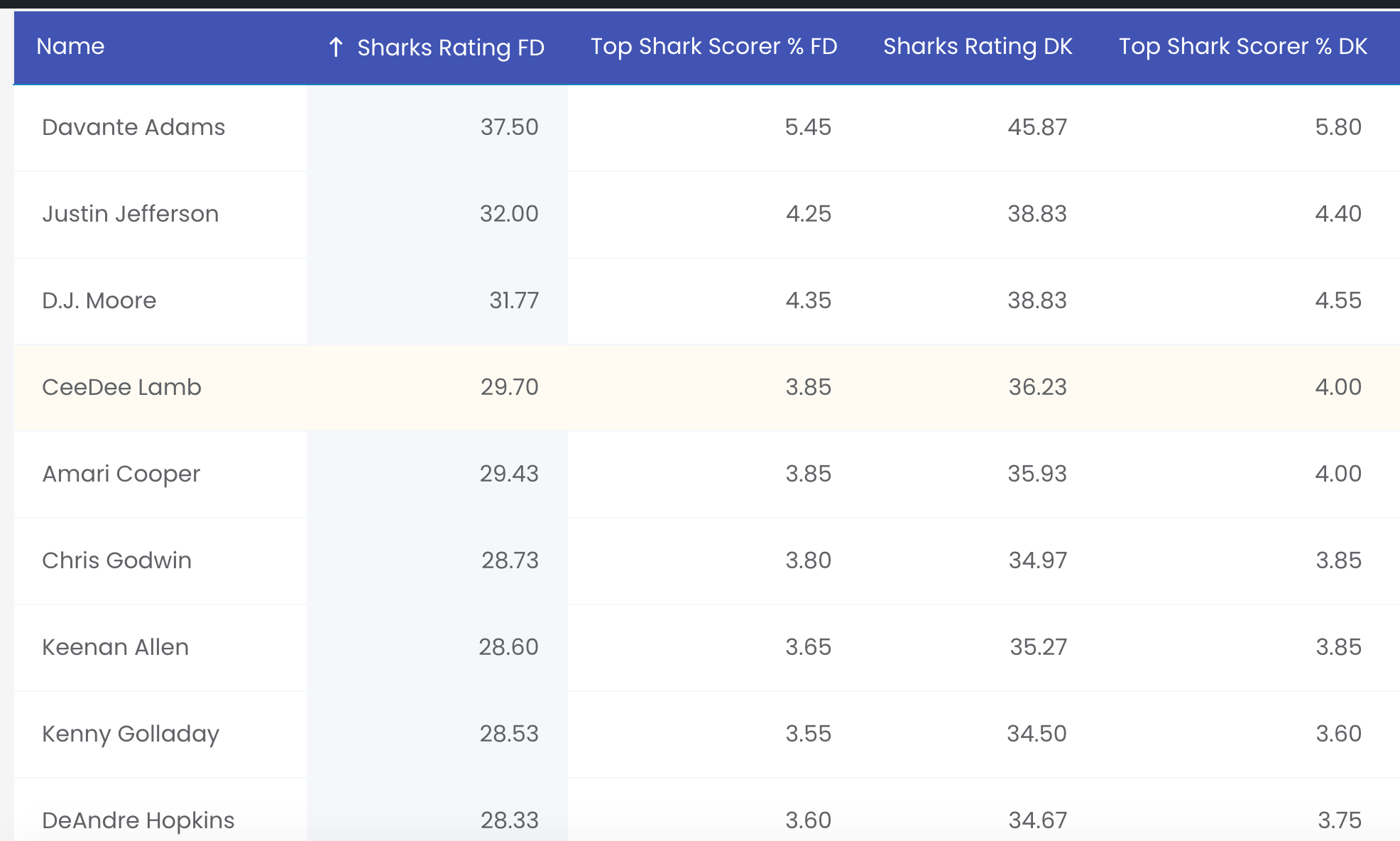Sort by Top Shark Scorer % DK
The image size is (1400, 841).
point(1242,47)
